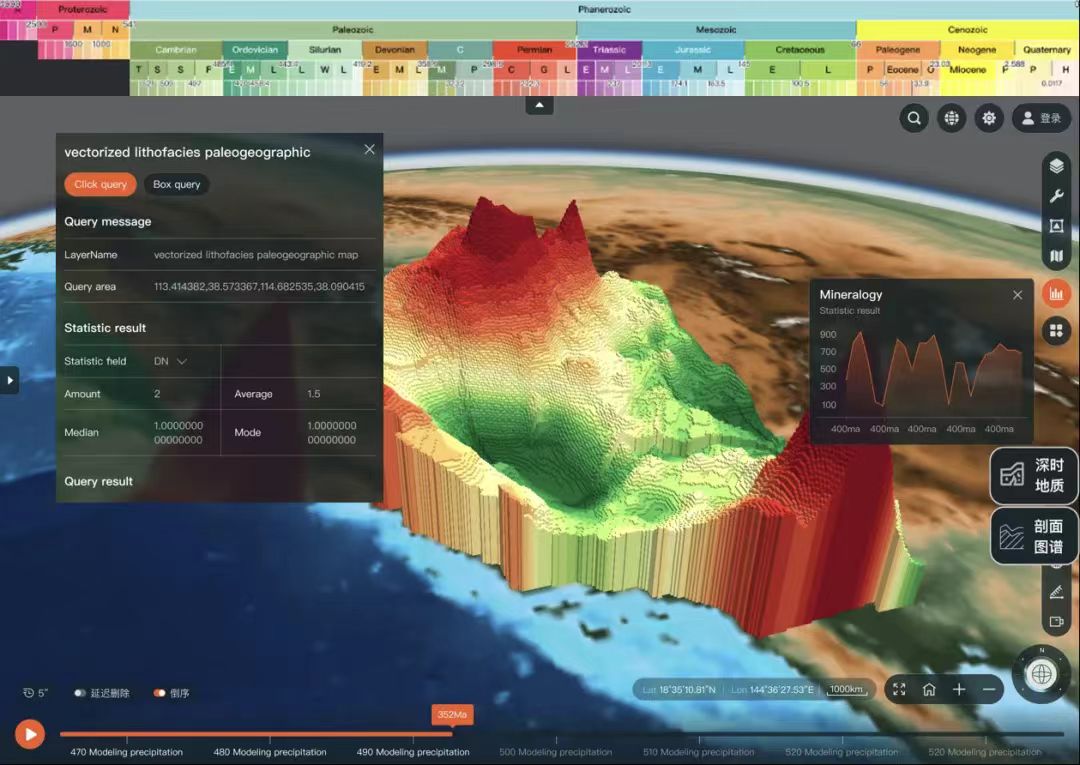Select the Cambrian period

pyautogui.click(x=176, y=50)
